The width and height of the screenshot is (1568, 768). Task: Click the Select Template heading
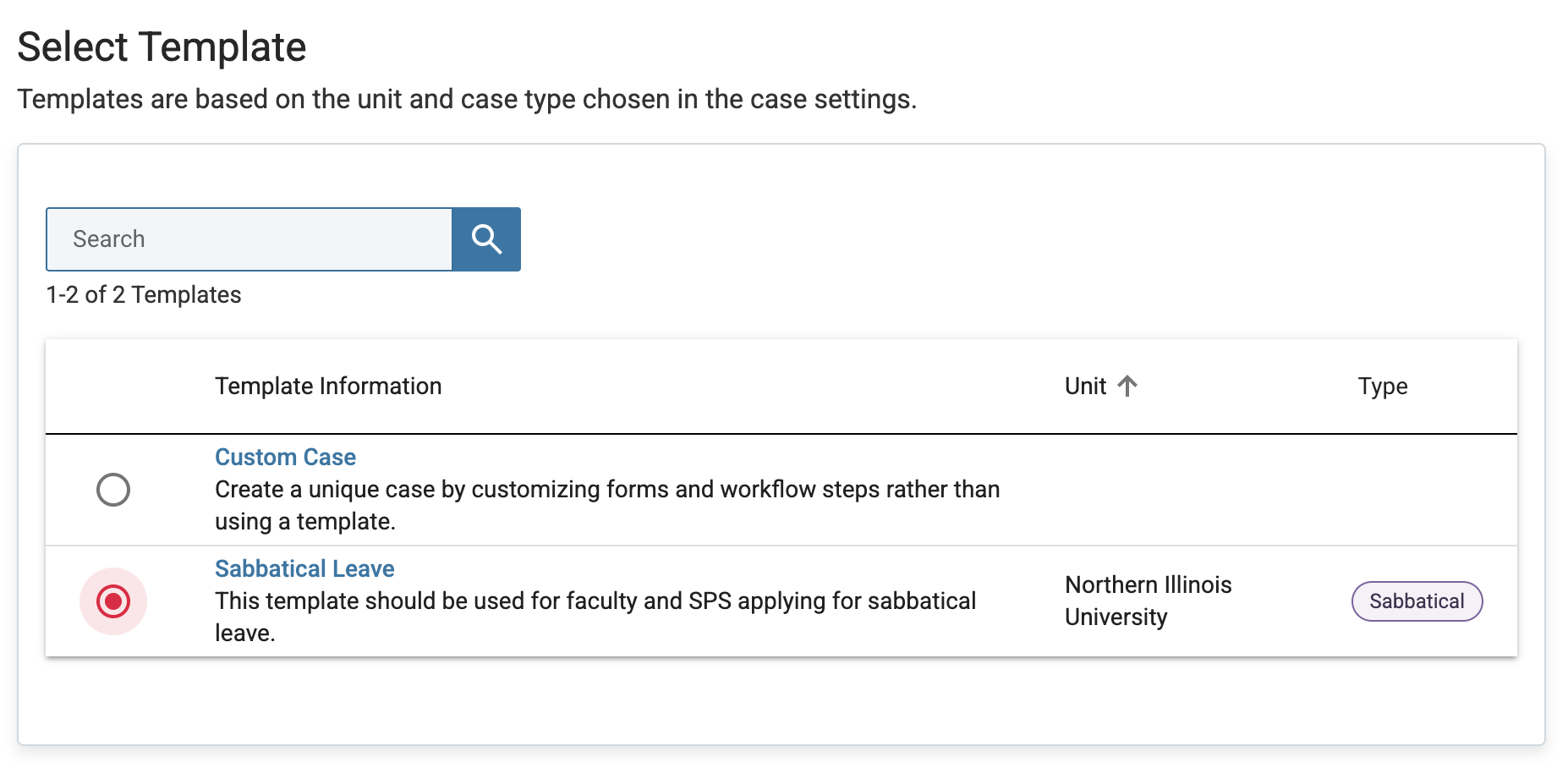pos(162,47)
